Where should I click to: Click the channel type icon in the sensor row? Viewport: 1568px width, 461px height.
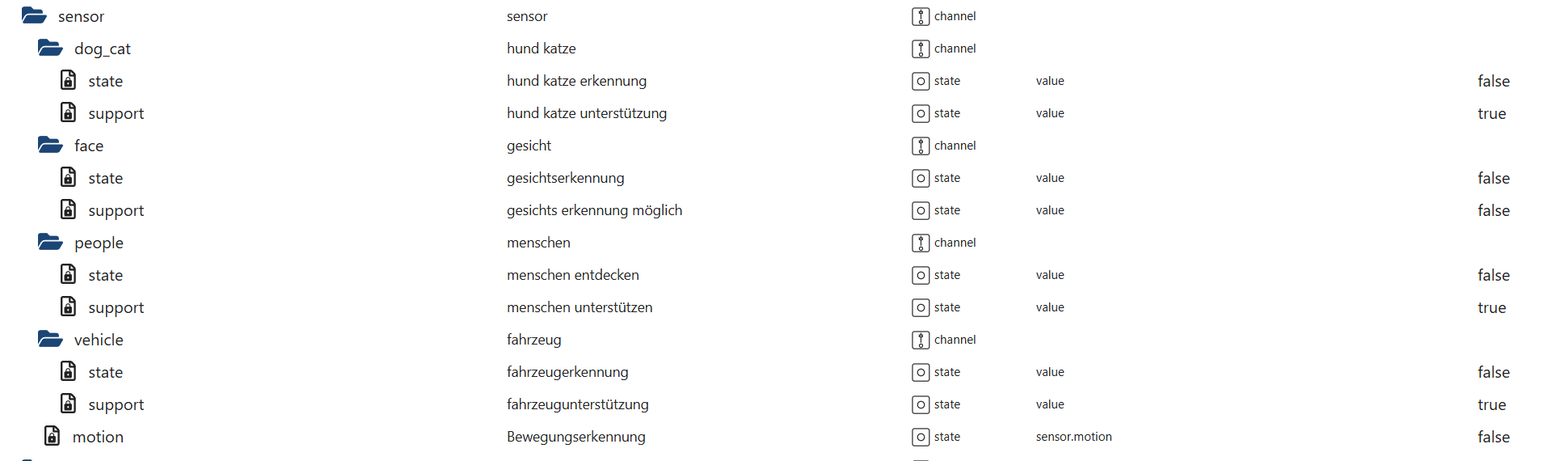(x=921, y=16)
